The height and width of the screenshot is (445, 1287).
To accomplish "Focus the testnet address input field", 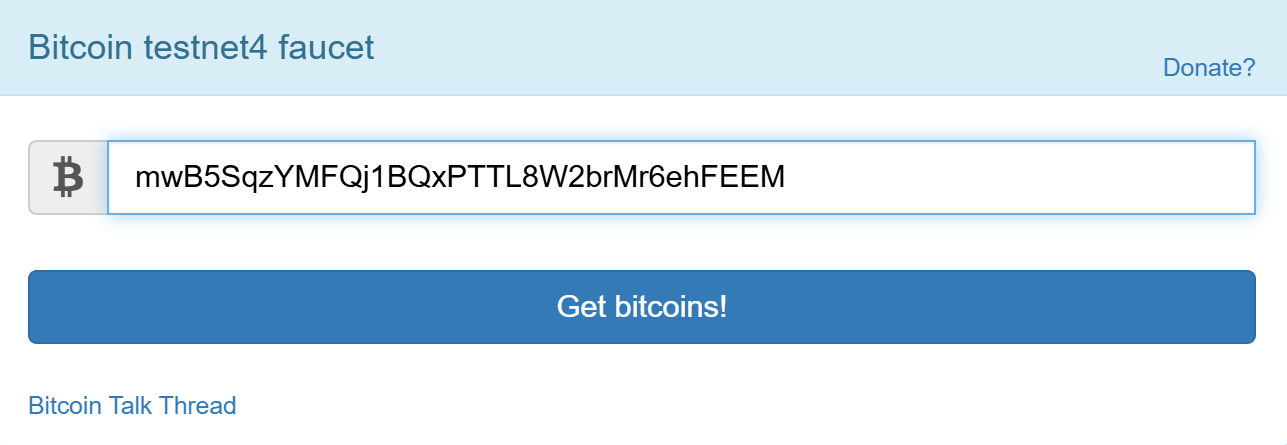I will coord(681,178).
